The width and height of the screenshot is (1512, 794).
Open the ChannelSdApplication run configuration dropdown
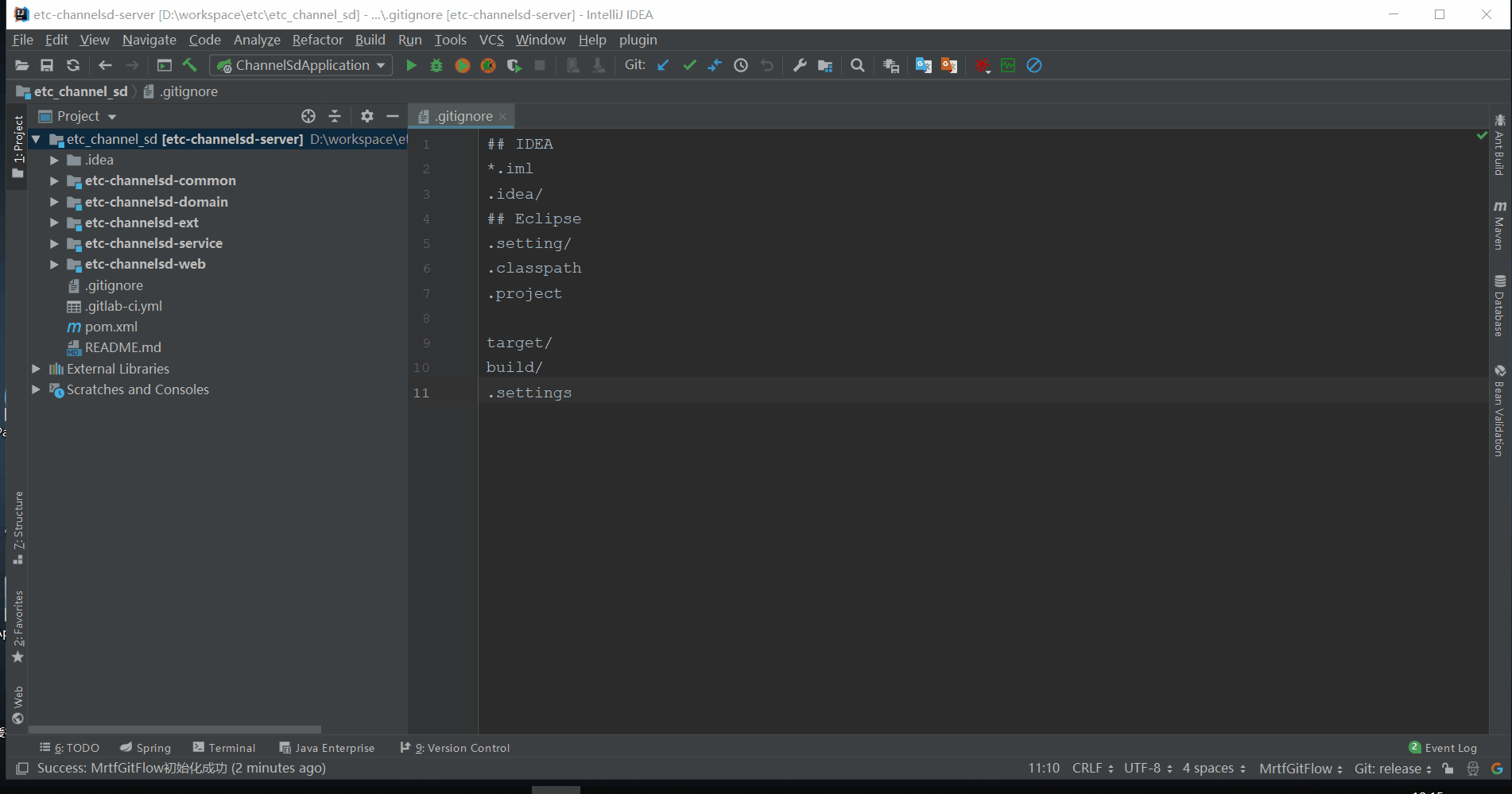click(301, 65)
